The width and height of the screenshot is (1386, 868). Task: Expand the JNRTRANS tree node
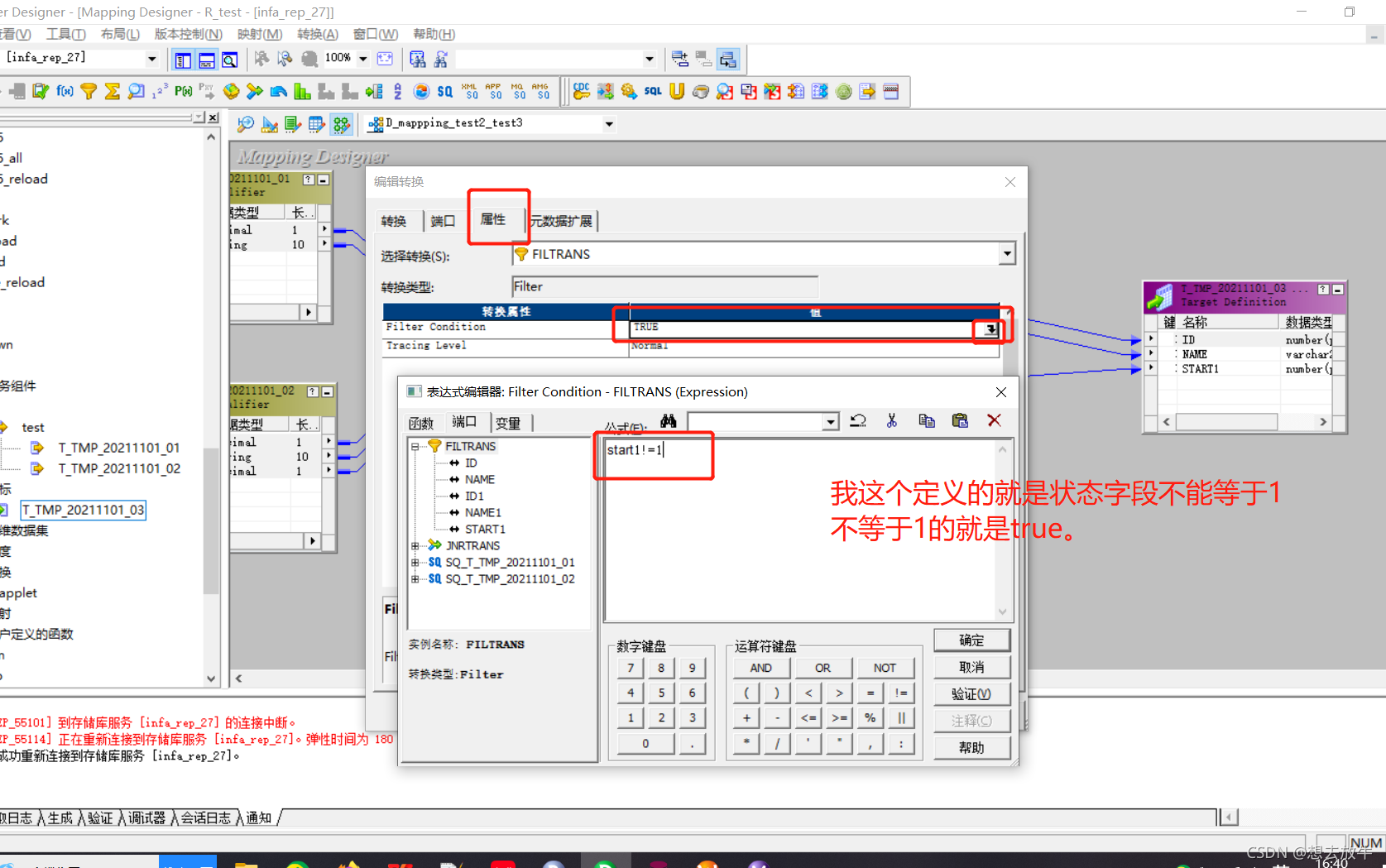click(x=415, y=545)
